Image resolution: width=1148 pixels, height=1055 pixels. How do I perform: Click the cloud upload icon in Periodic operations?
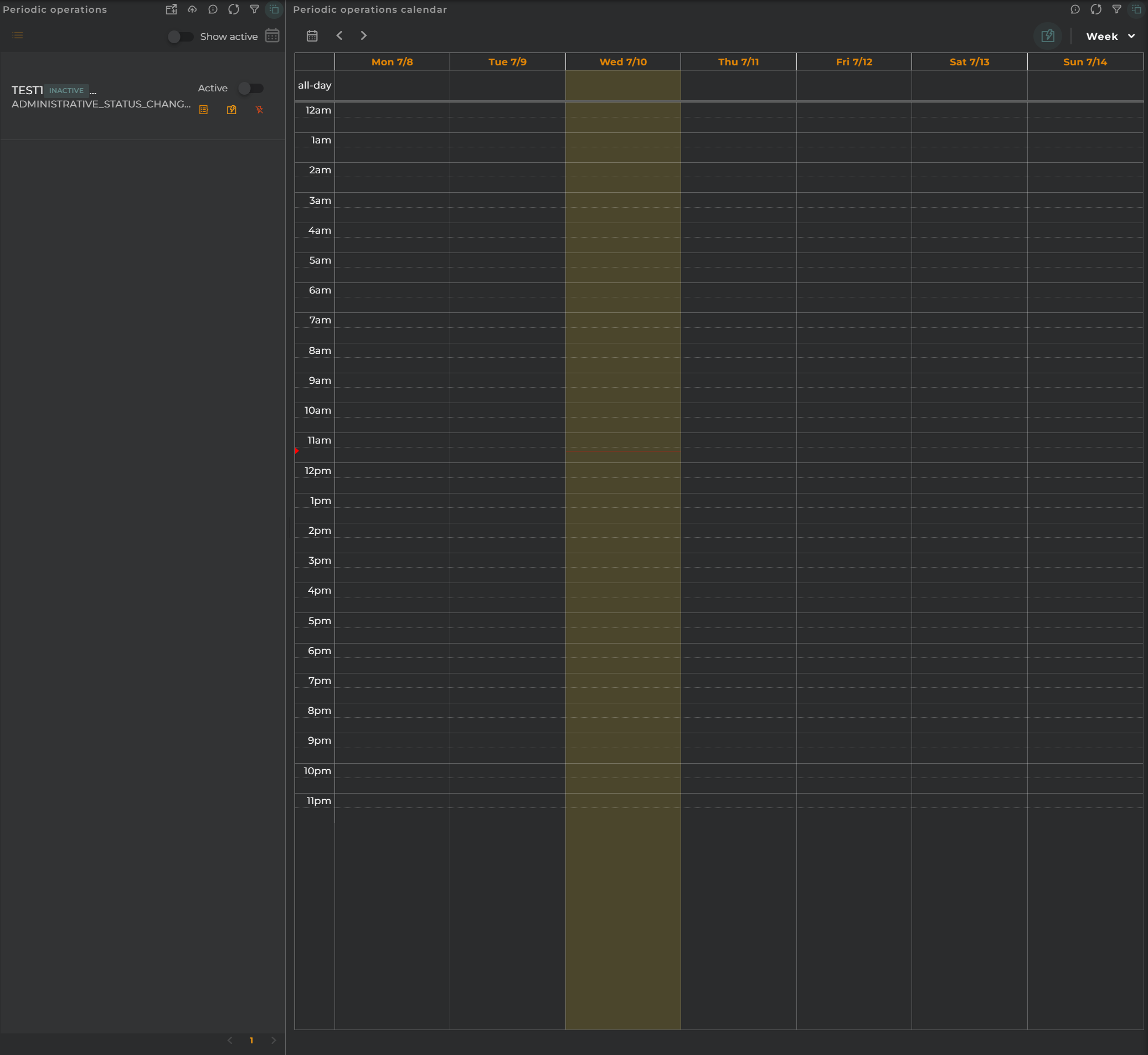pos(192,9)
